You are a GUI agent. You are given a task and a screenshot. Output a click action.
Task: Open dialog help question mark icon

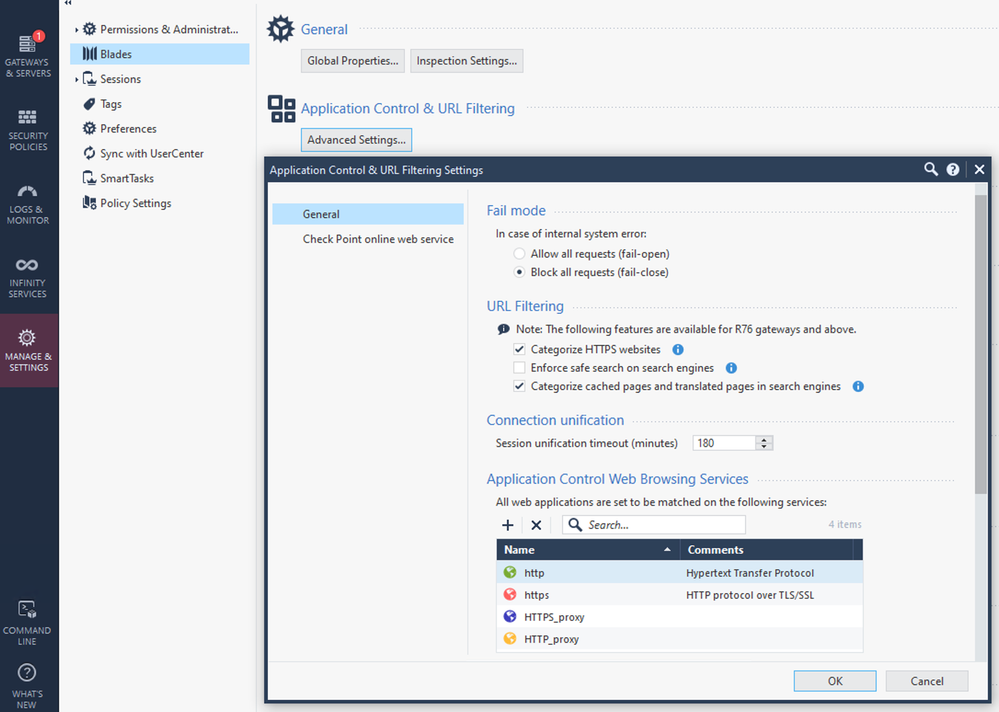point(952,169)
